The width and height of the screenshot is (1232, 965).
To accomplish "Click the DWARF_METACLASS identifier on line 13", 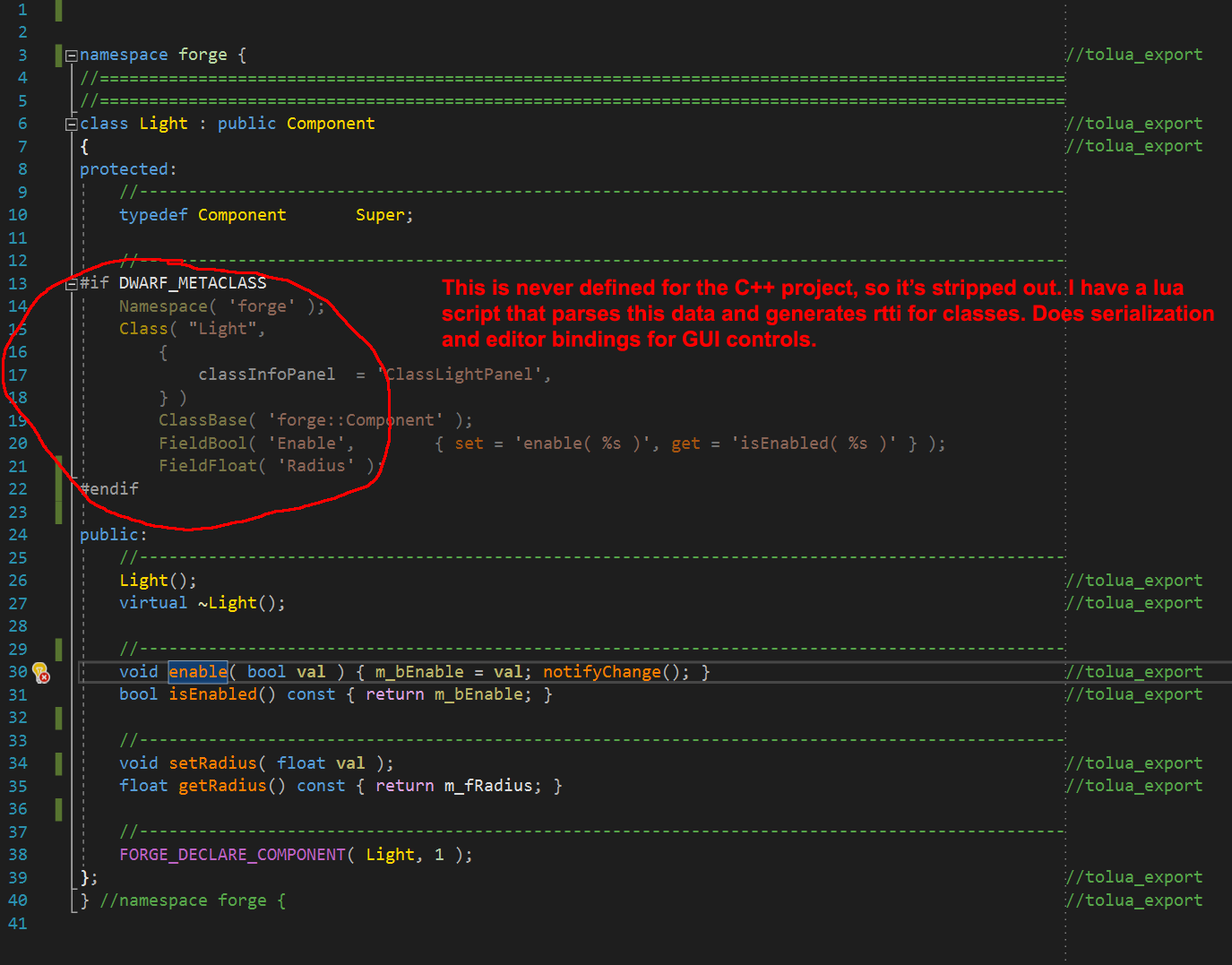I will 193,283.
